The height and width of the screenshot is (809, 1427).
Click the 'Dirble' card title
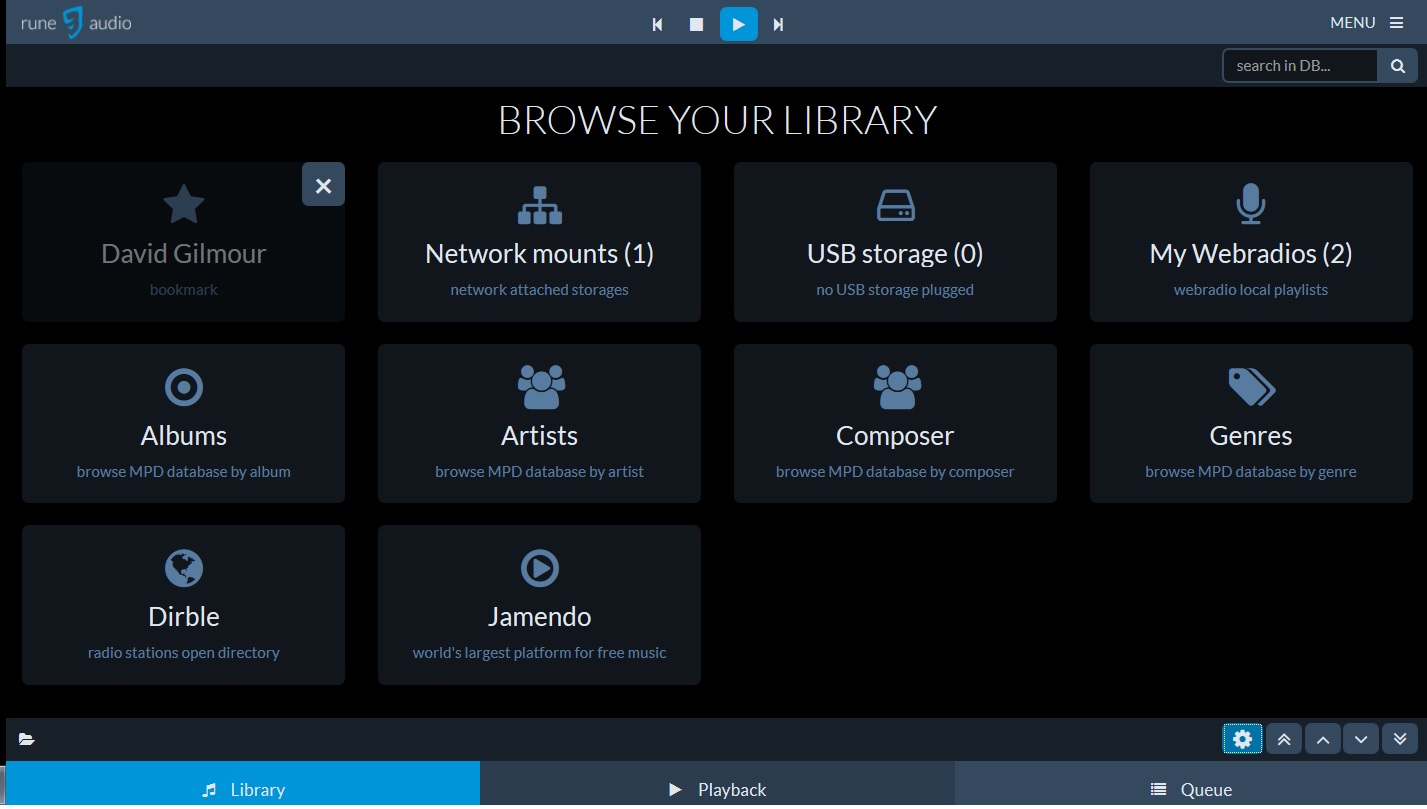tap(184, 617)
